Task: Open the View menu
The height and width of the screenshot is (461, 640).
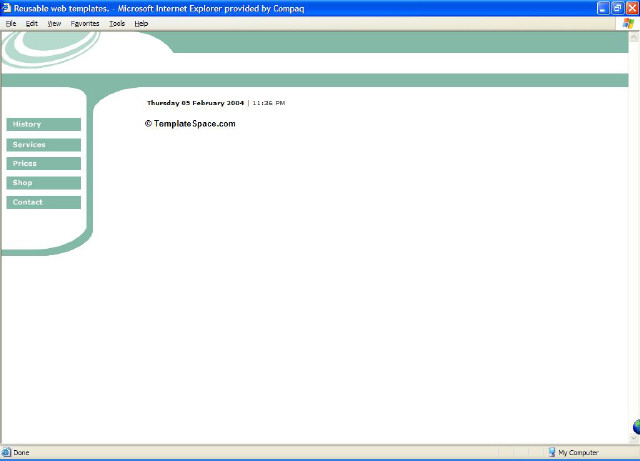Action: pyautogui.click(x=54, y=23)
